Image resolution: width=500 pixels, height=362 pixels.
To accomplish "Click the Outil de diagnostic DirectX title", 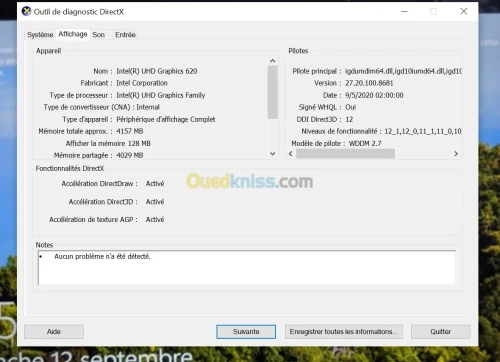I will point(79,12).
